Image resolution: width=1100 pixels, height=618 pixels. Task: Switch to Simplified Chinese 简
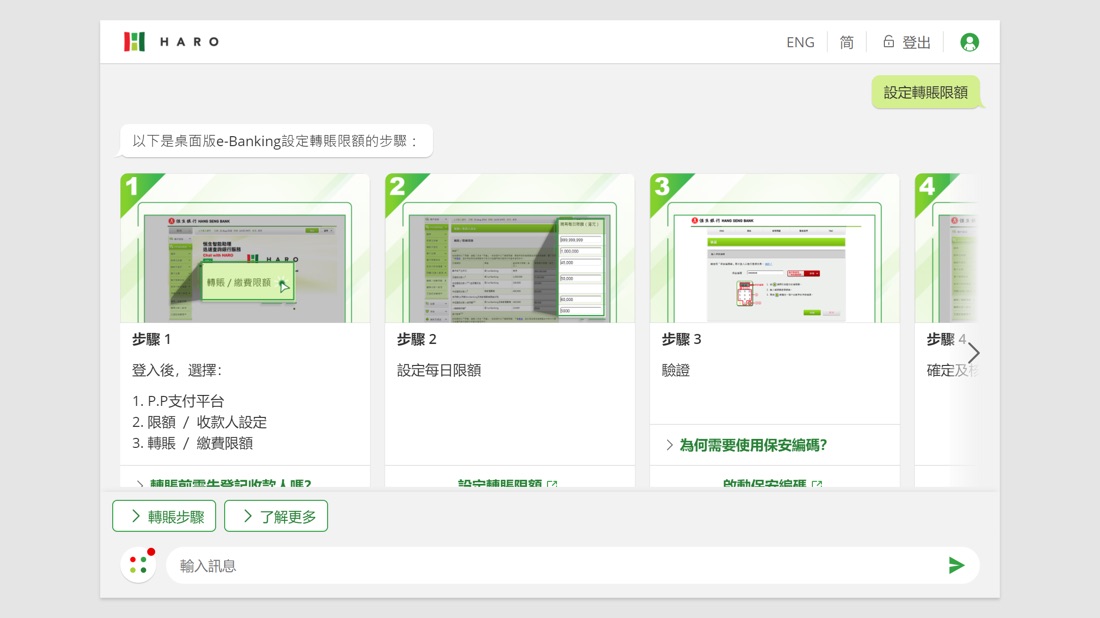tap(847, 43)
